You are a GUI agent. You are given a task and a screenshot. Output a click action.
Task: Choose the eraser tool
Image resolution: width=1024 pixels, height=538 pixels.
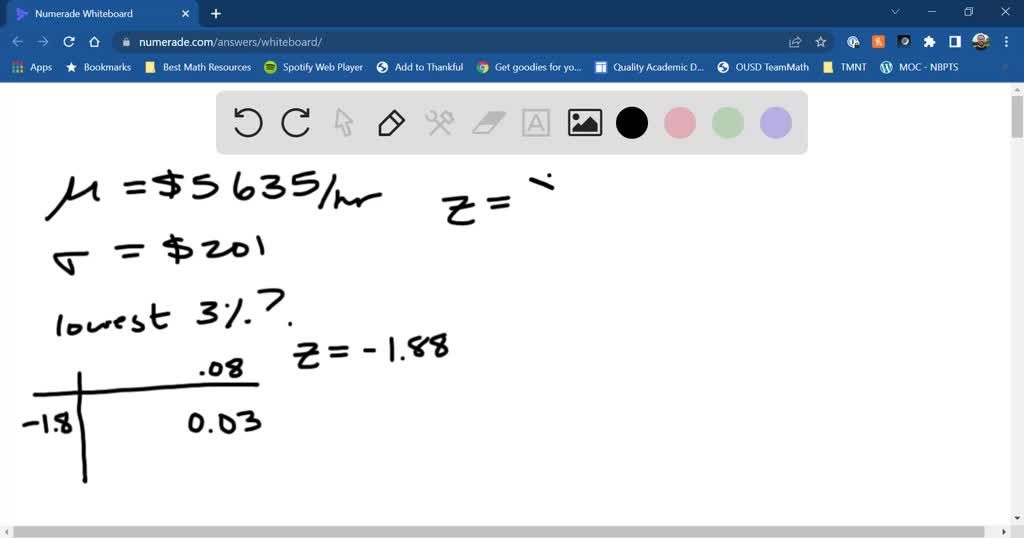488,123
